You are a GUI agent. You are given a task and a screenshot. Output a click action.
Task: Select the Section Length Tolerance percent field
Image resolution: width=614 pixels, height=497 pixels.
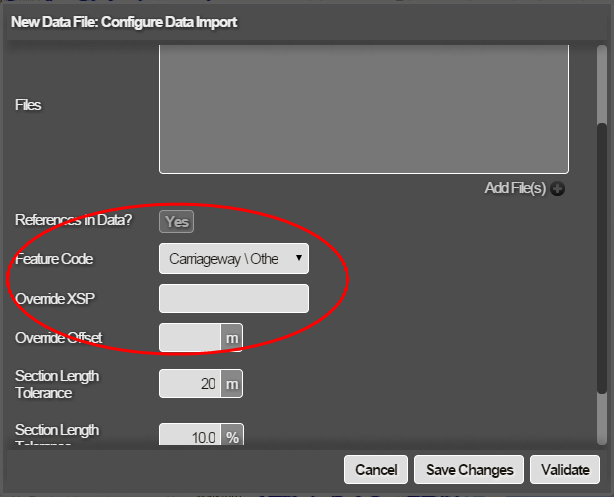190,437
